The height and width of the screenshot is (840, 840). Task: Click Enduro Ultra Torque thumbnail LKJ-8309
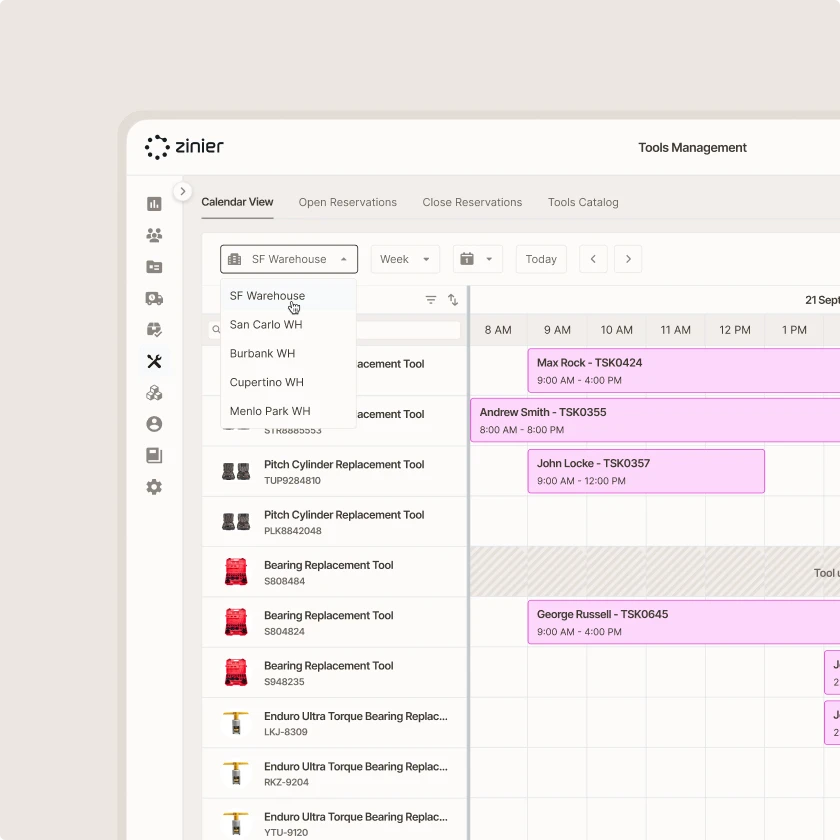[x=236, y=723]
